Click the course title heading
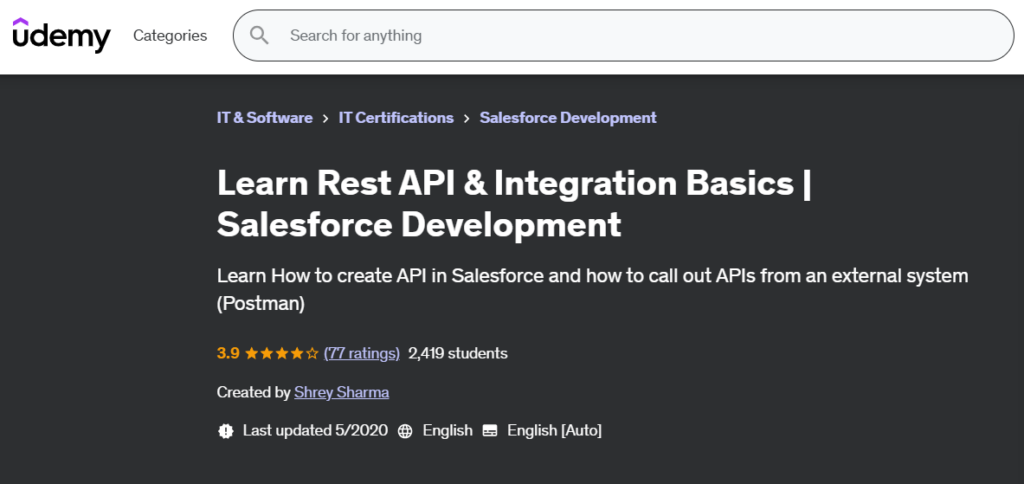Viewport: 1024px width, 484px height. click(514, 204)
